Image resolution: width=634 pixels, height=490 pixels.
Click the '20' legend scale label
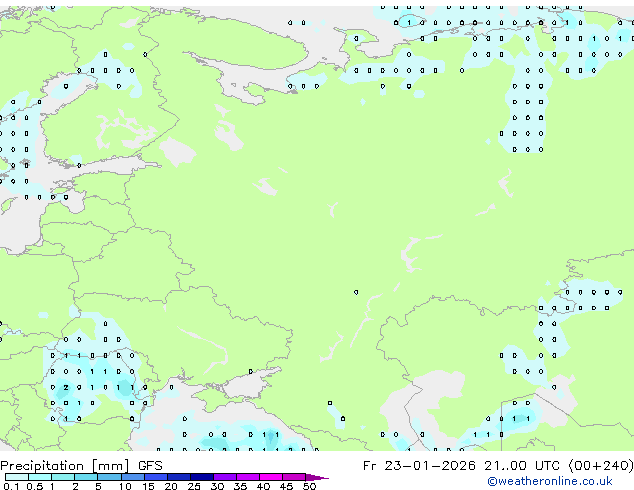171,486
